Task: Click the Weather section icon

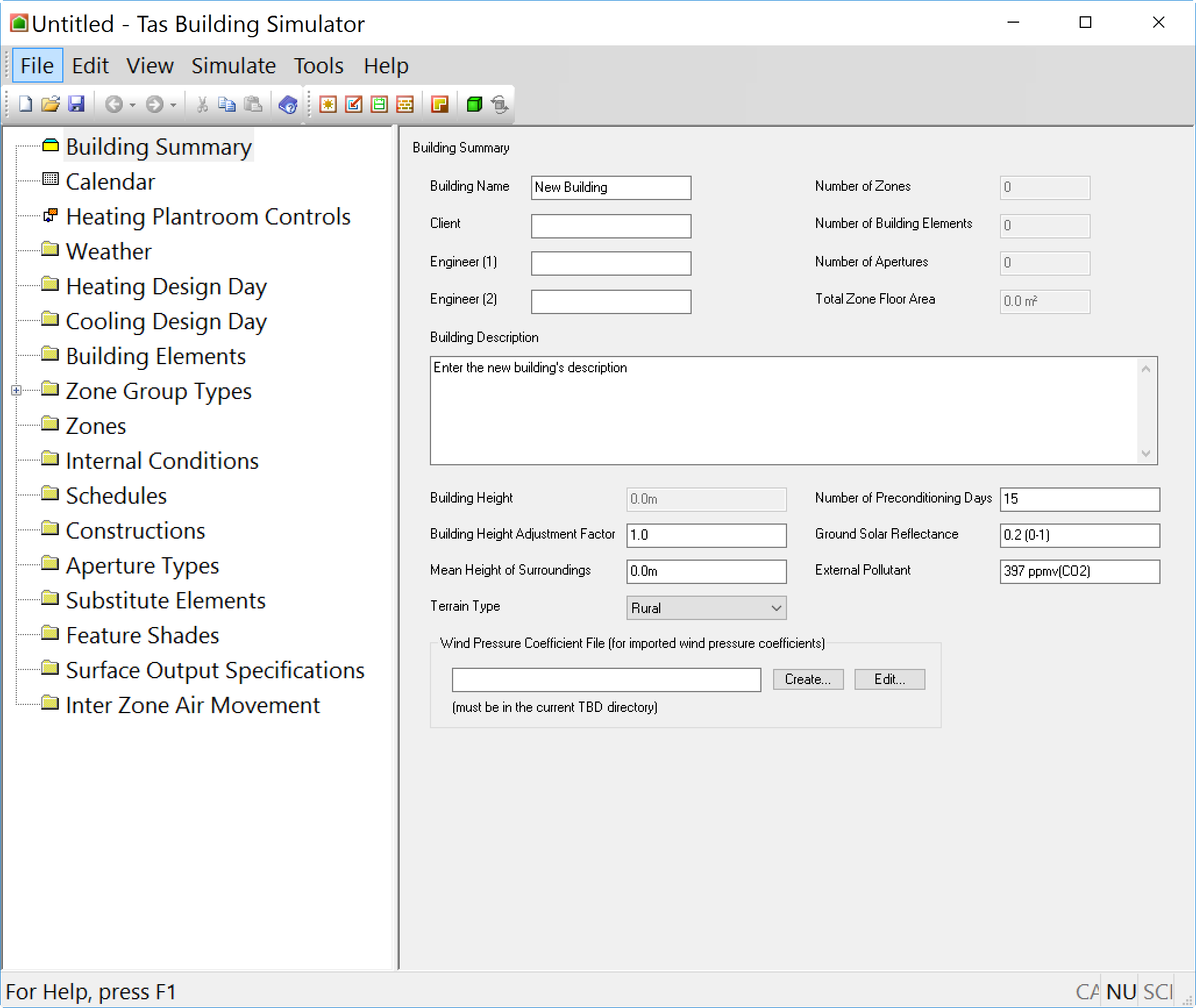Action: pos(50,250)
